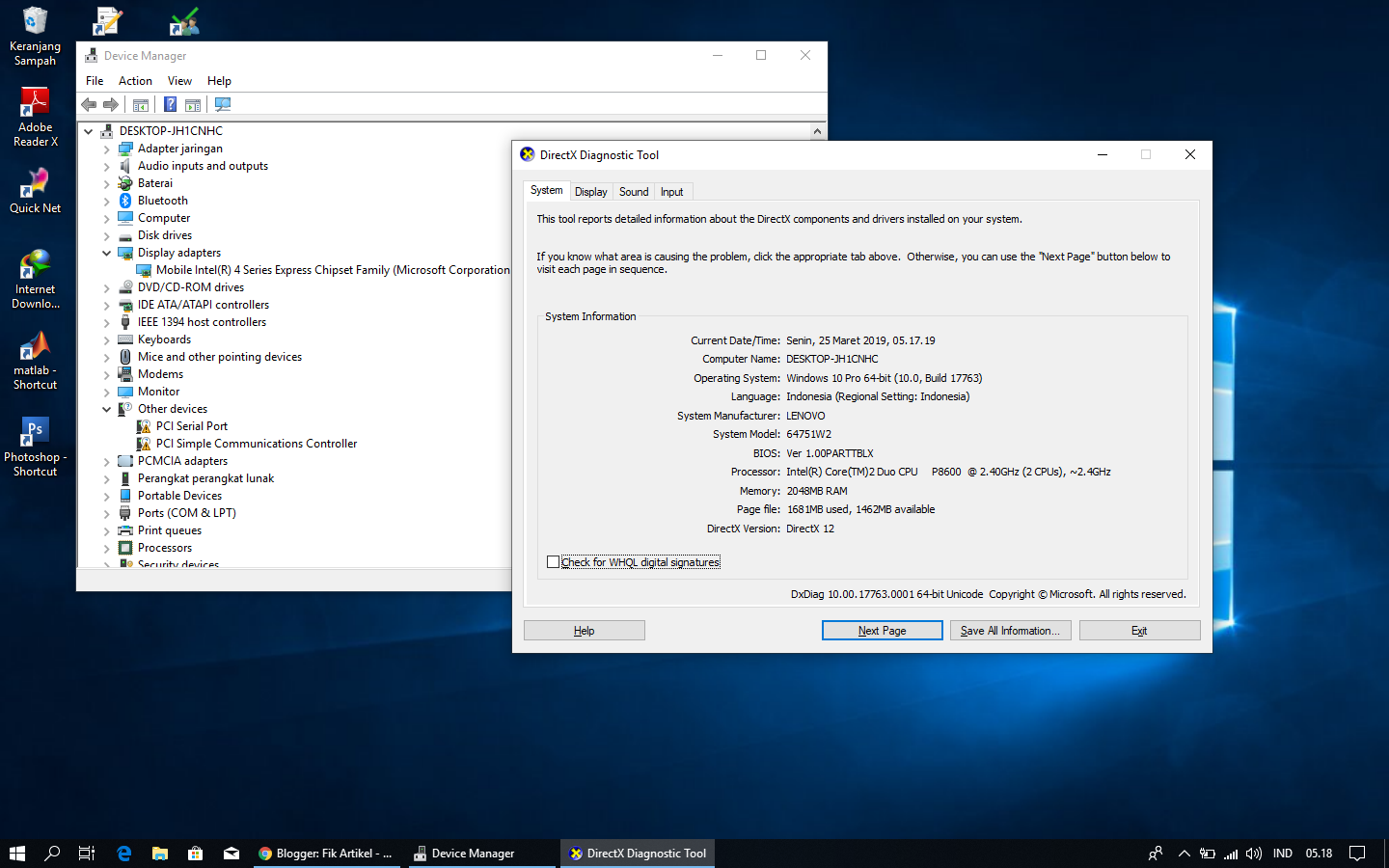Click the Next Page button

click(882, 630)
